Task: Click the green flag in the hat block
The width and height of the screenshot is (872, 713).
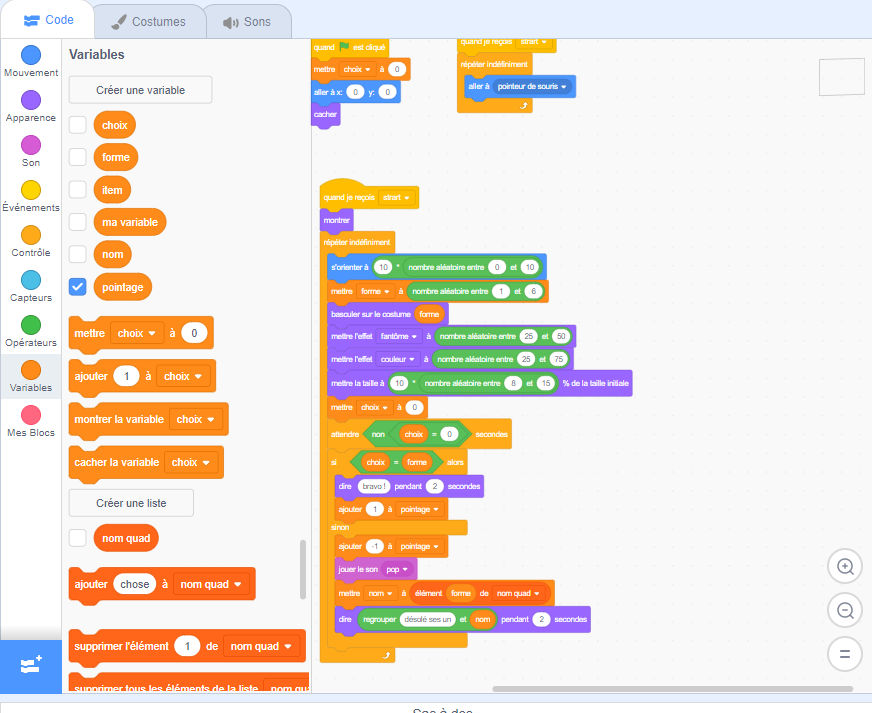Action: [x=344, y=47]
